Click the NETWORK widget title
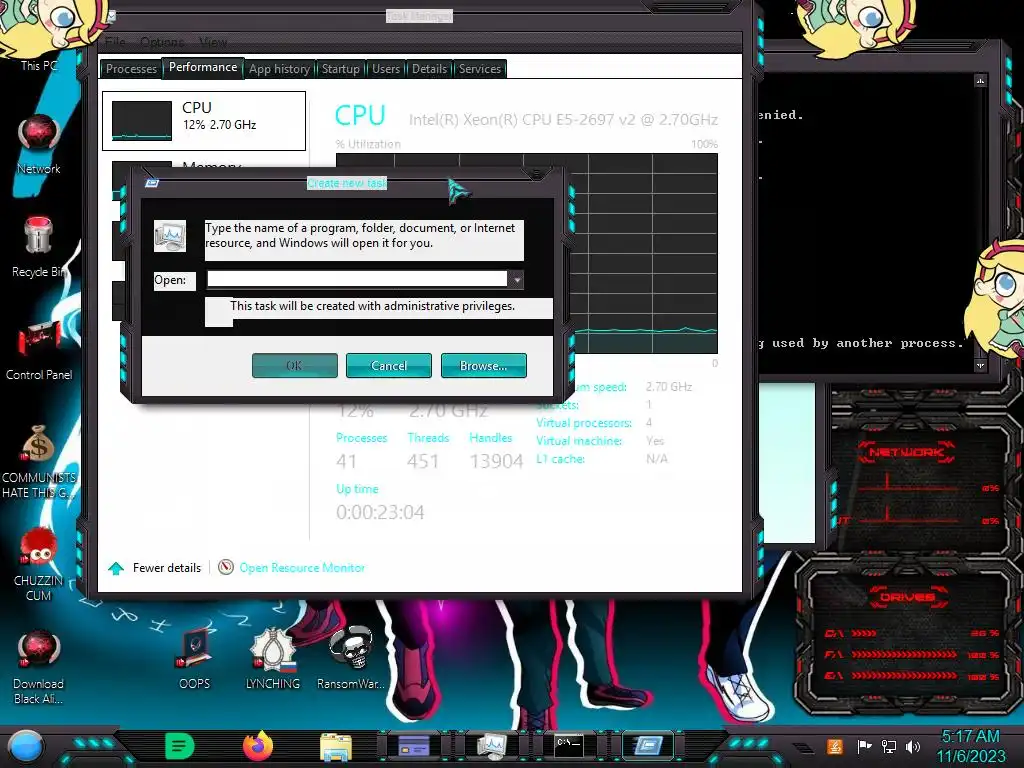This screenshot has height=768, width=1024. coord(906,452)
